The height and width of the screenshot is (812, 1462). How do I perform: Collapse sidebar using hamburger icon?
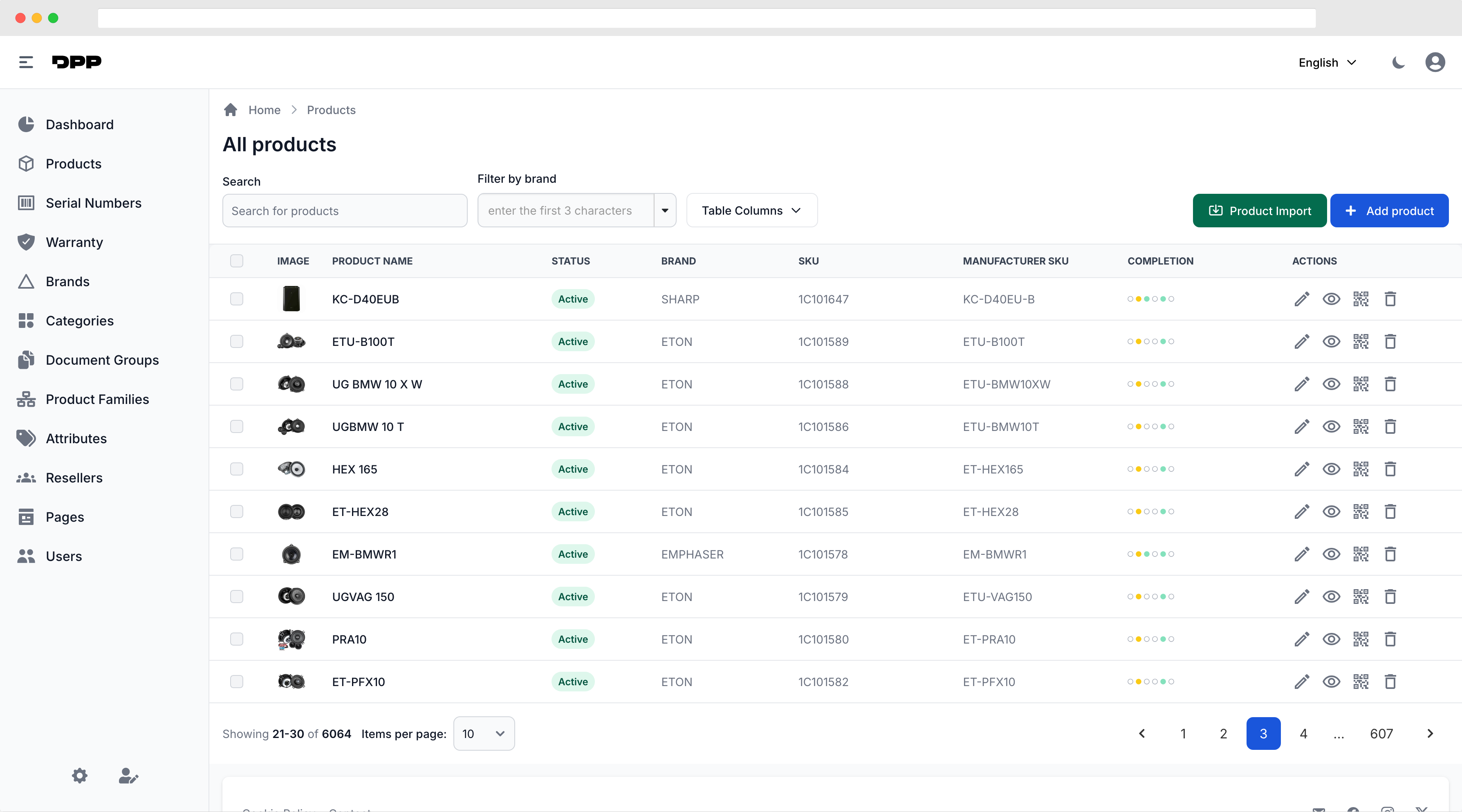coord(26,63)
